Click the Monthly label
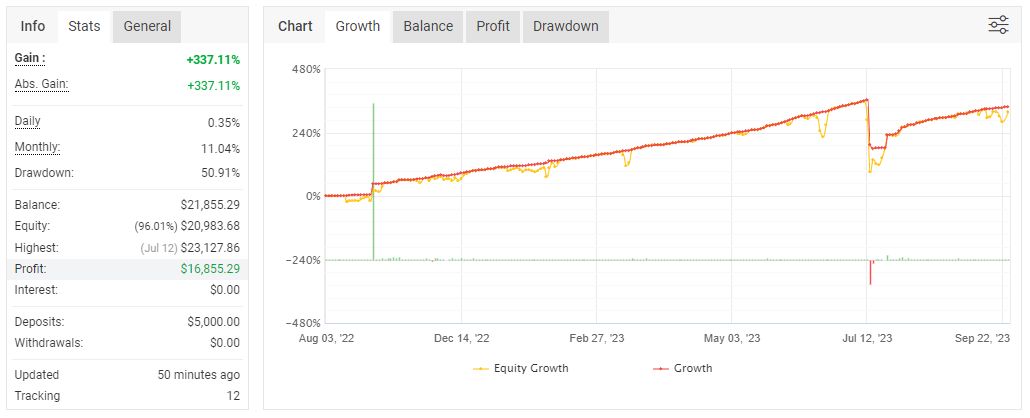This screenshot has height=418, width=1030. click(x=37, y=148)
